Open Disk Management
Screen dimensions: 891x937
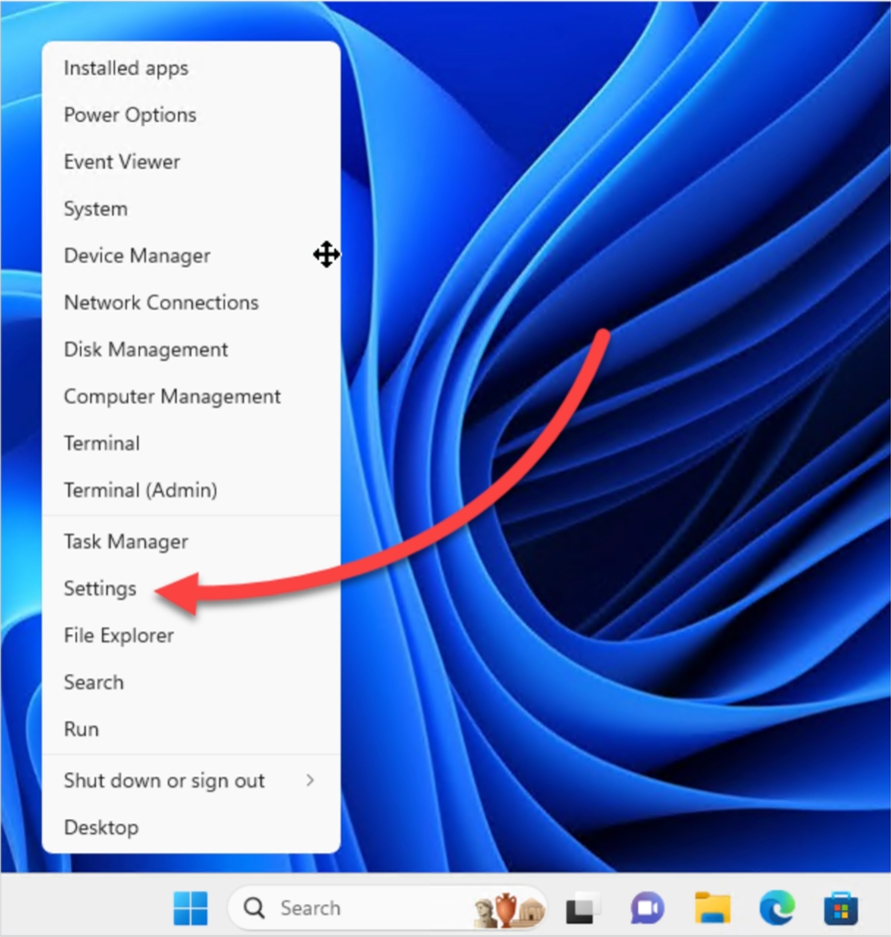tap(191, 349)
